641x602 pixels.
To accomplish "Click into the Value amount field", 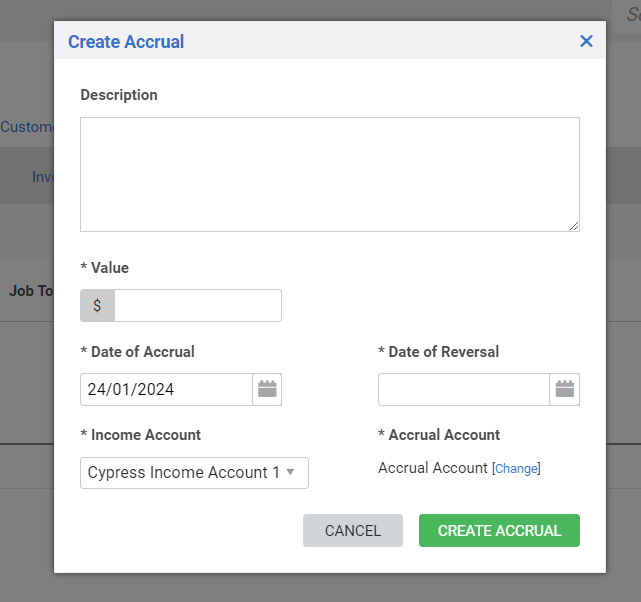I will click(x=198, y=306).
